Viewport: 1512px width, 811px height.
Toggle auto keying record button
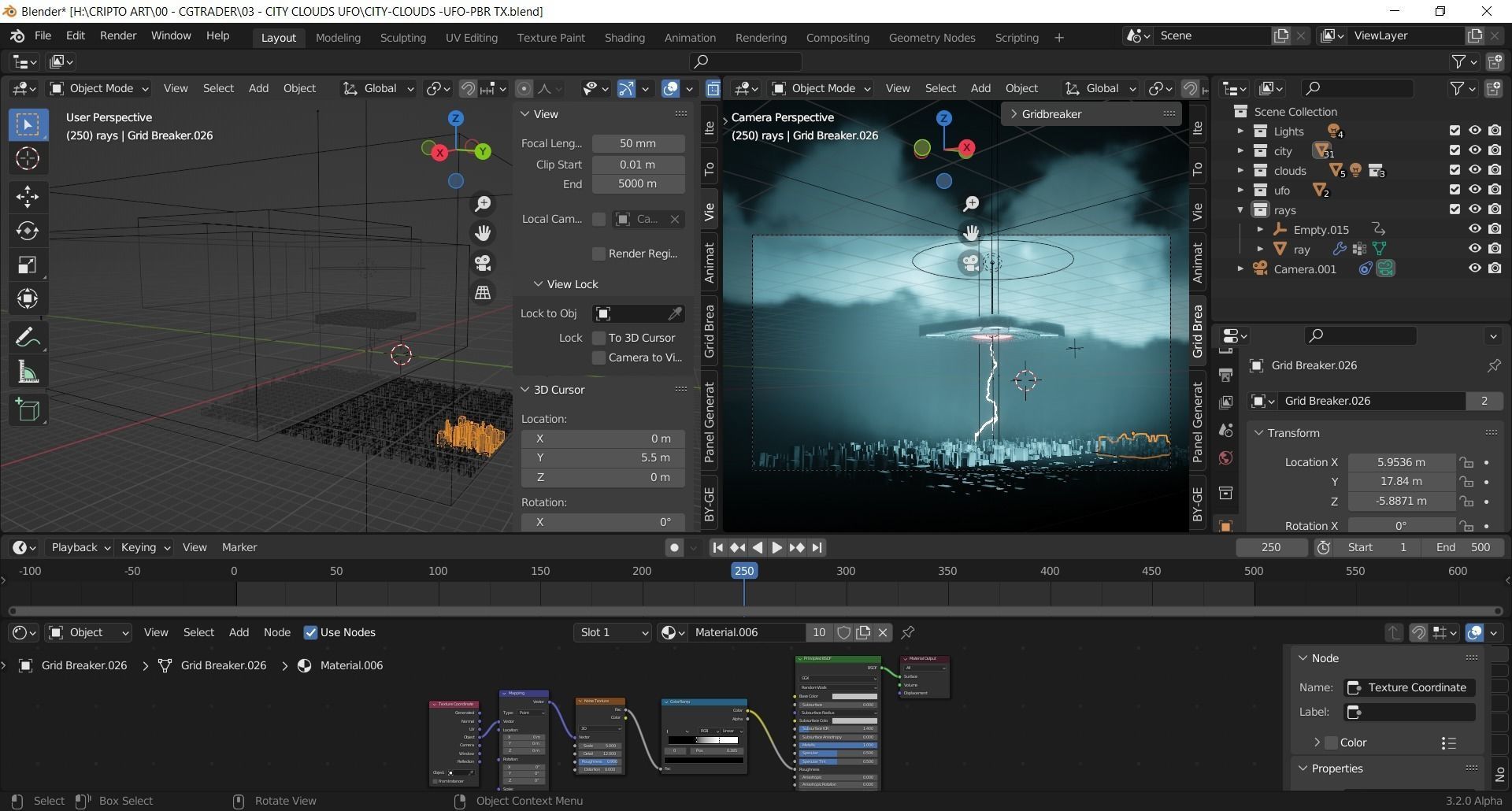674,547
